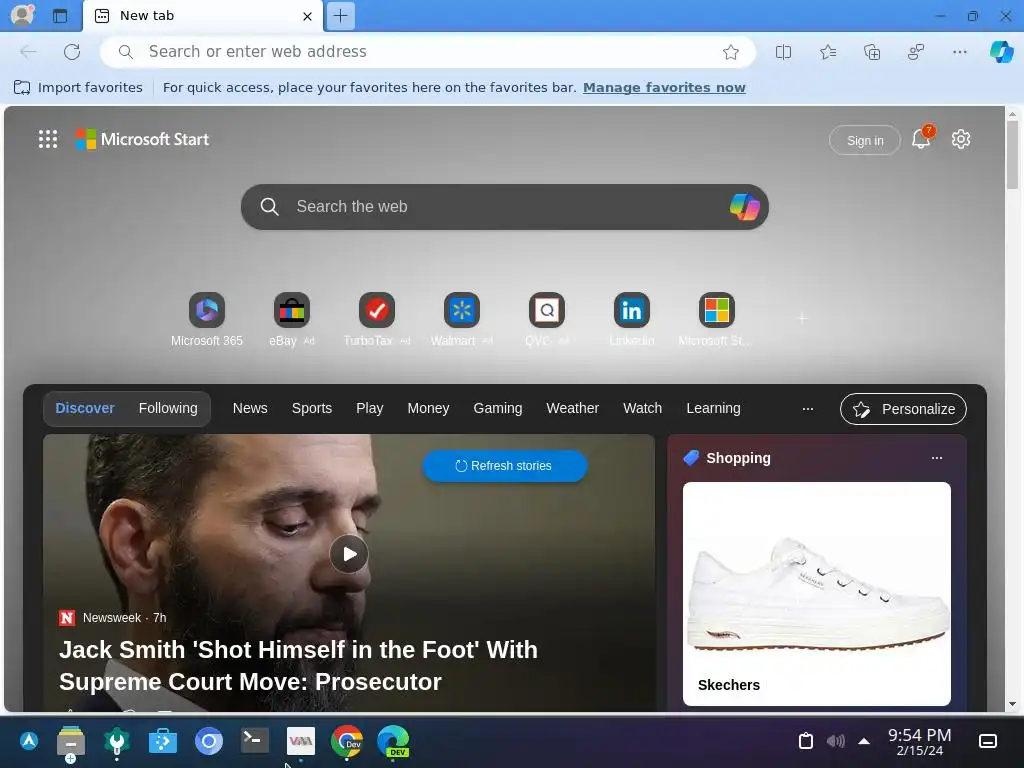This screenshot has height=768, width=1024.
Task: Click the Personalize button
Action: [x=903, y=409]
